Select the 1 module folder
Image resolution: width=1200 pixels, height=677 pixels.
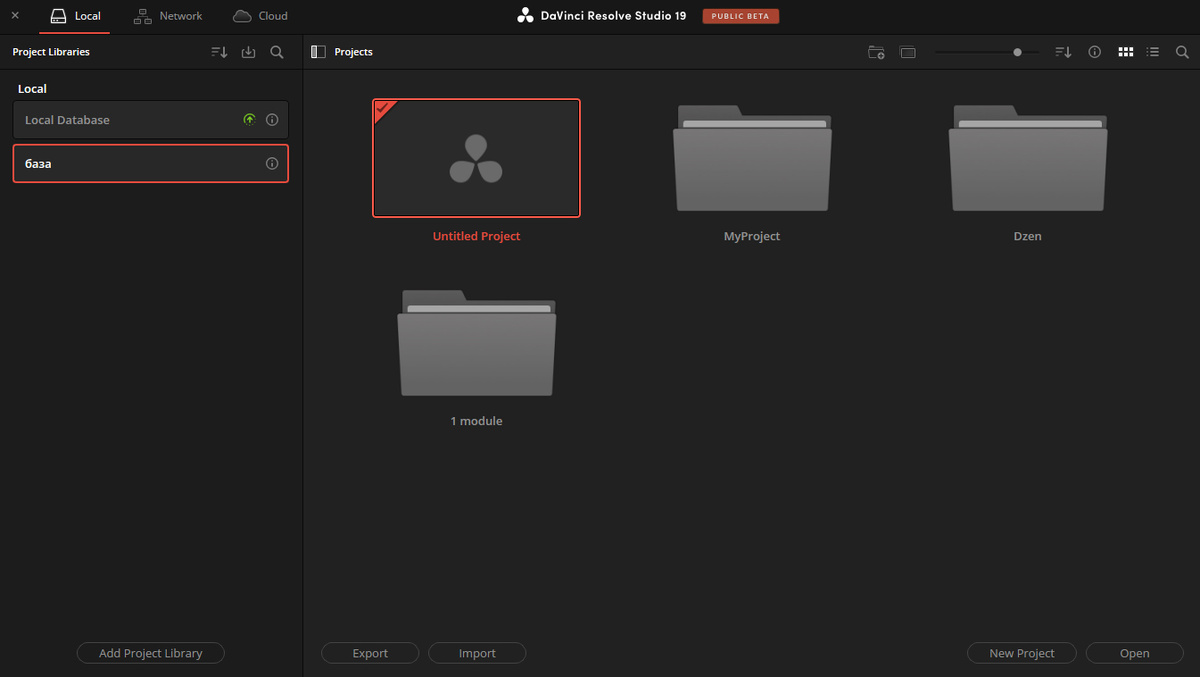476,343
